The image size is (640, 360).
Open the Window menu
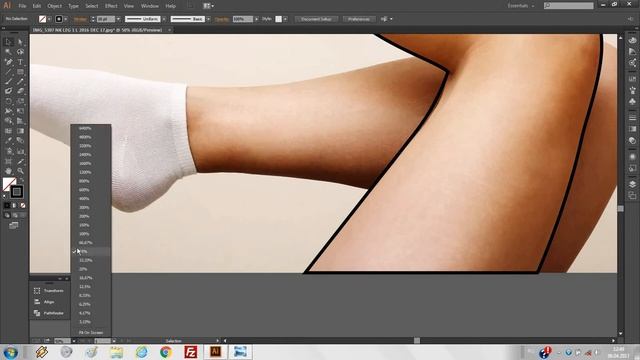pyautogui.click(x=149, y=6)
